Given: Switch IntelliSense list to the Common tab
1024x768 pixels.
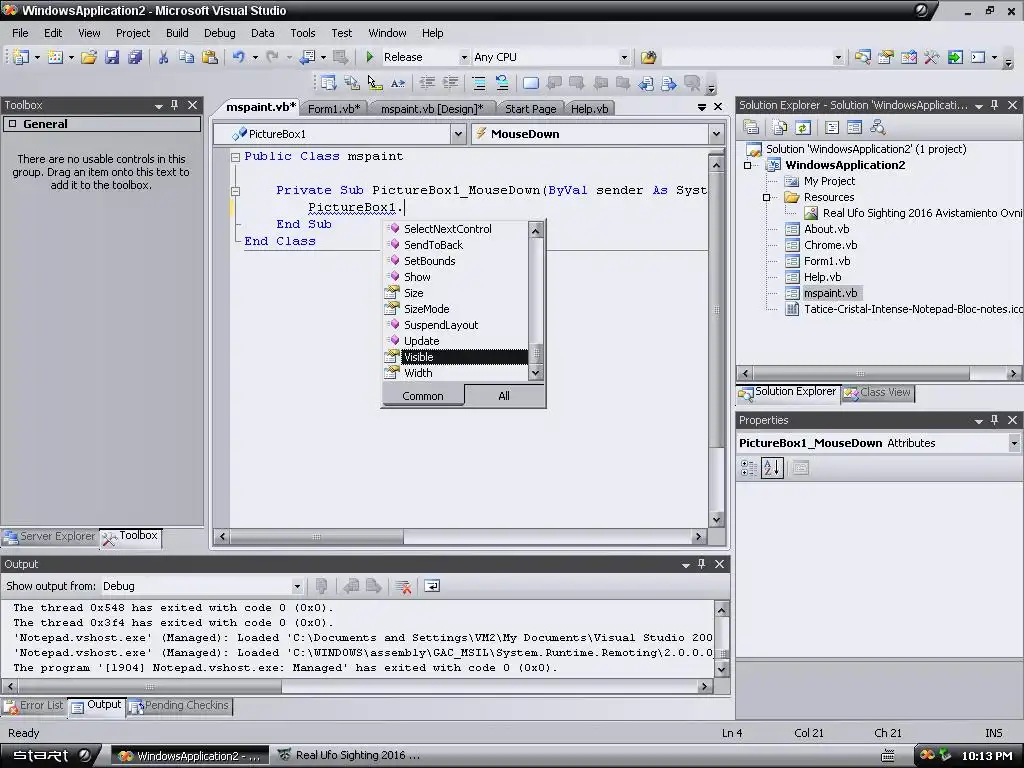Looking at the screenshot, I should pyautogui.click(x=423, y=396).
